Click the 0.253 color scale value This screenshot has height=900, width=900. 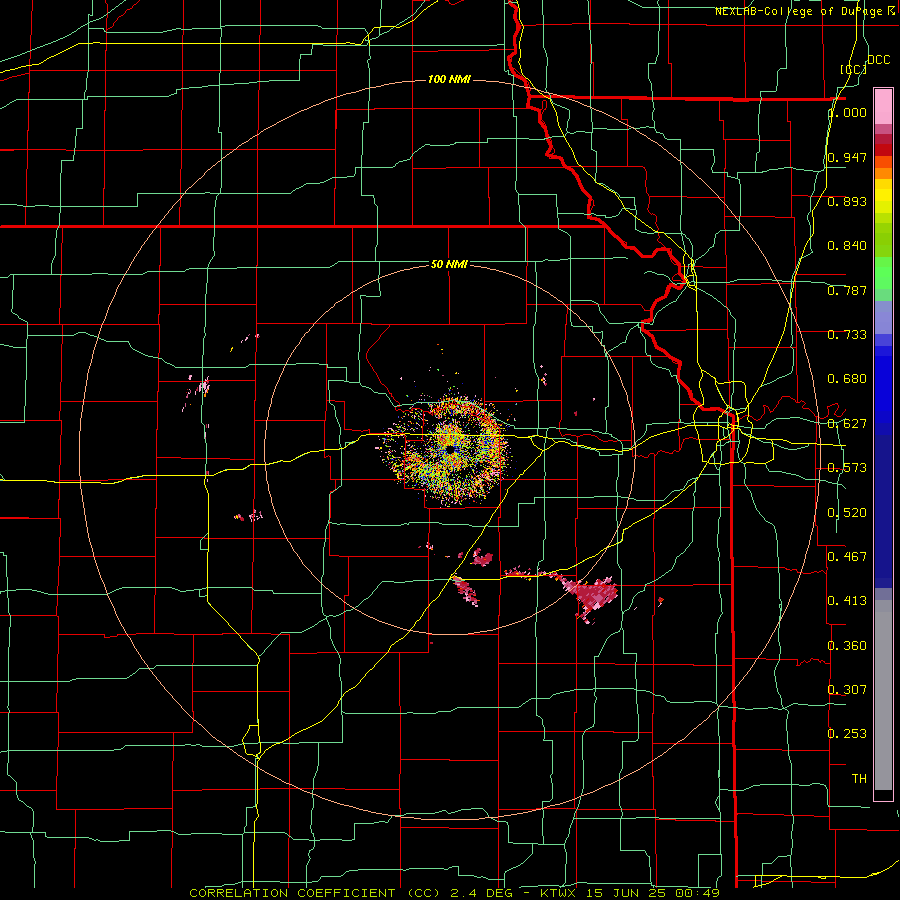click(x=847, y=734)
